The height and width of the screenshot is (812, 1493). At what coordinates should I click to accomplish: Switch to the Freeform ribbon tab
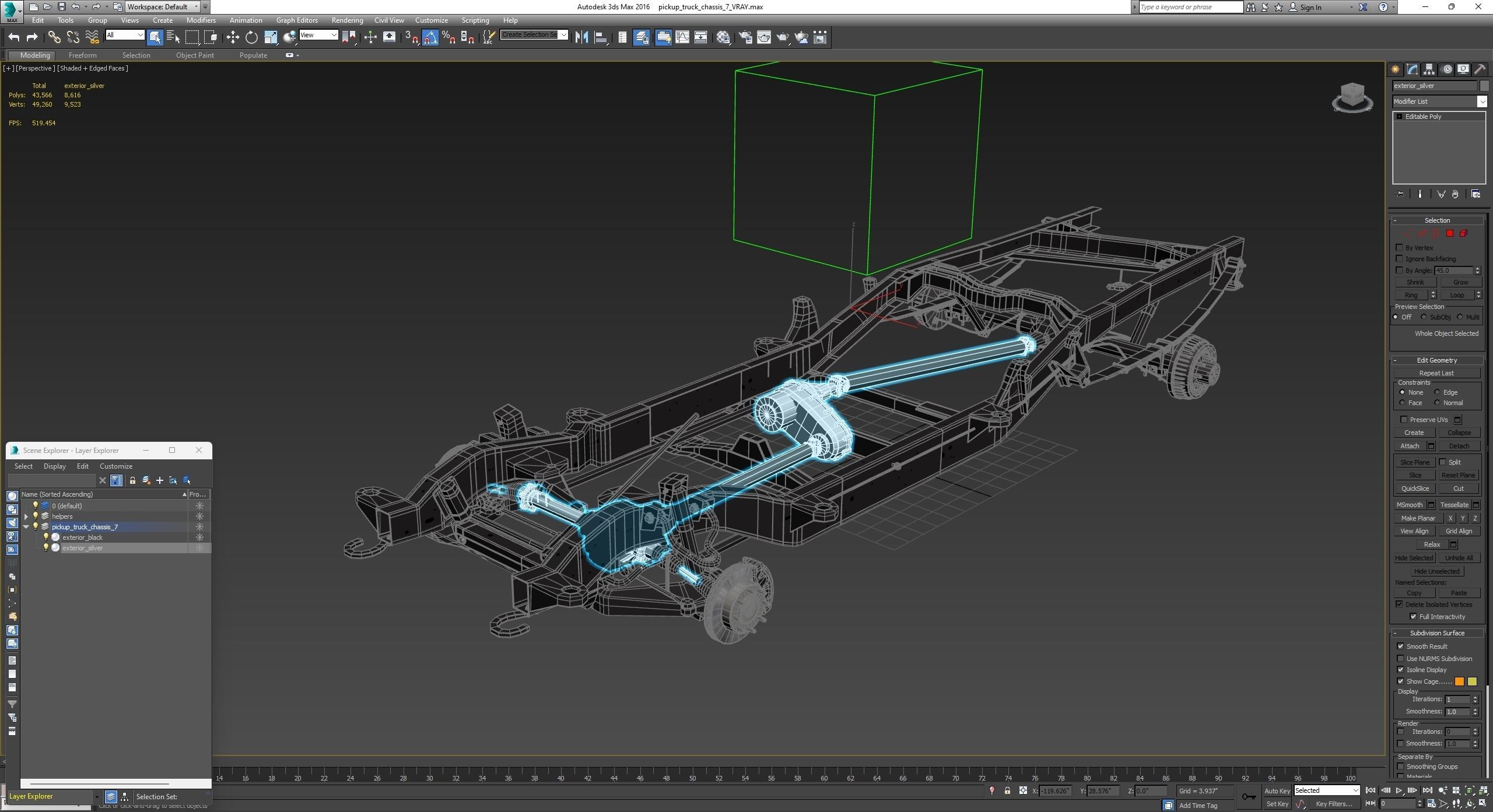(82, 55)
